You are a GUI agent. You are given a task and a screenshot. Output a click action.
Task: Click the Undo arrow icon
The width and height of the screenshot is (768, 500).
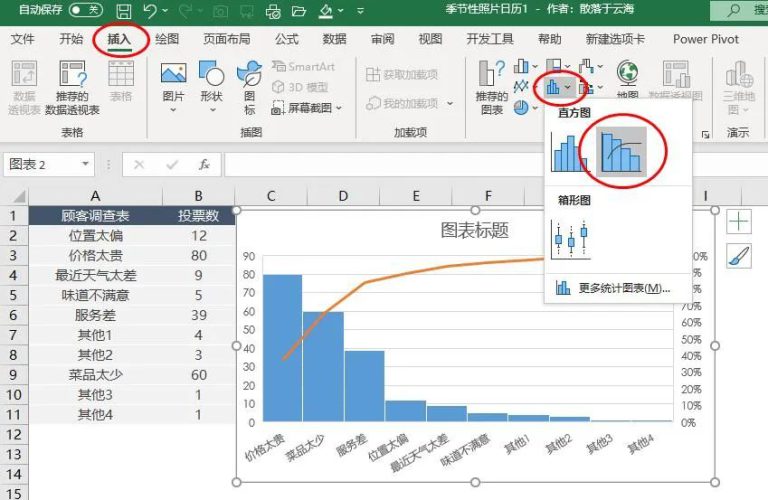[x=151, y=11]
